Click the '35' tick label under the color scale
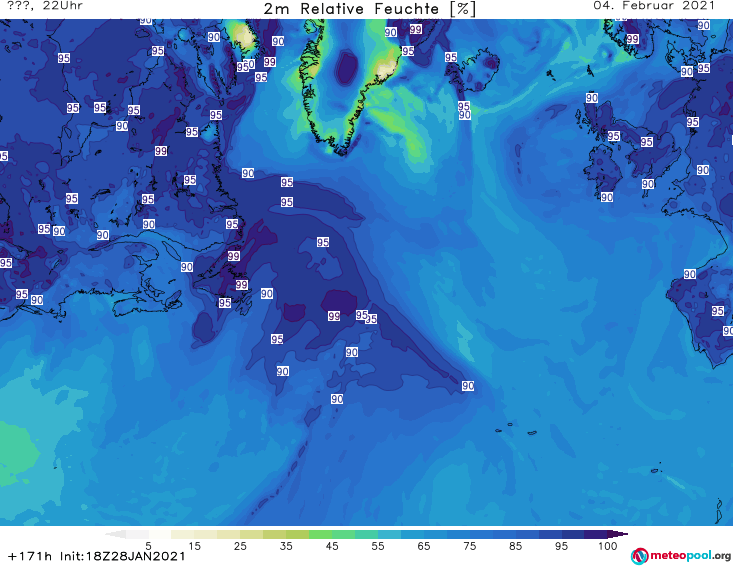The width and height of the screenshot is (733, 566). coord(286,546)
